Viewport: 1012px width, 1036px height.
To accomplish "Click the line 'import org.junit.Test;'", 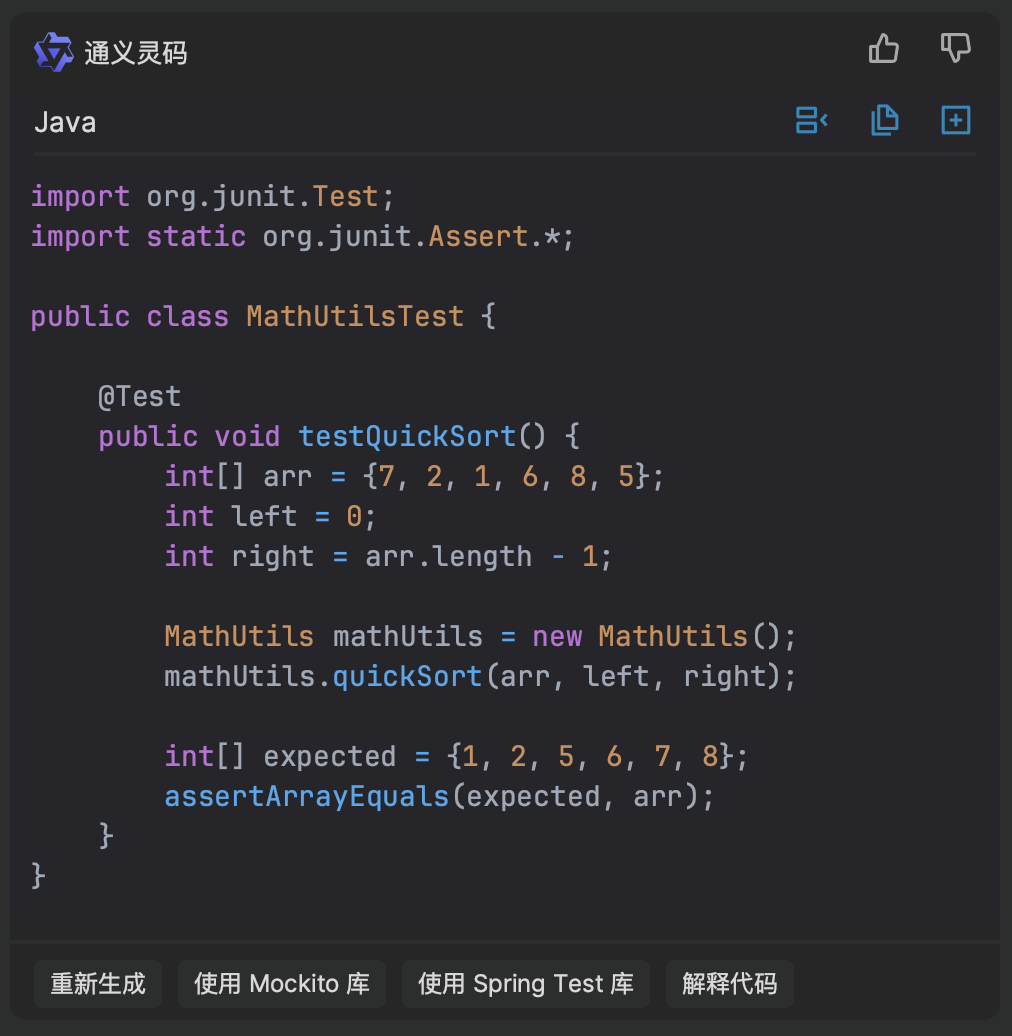I will [213, 197].
